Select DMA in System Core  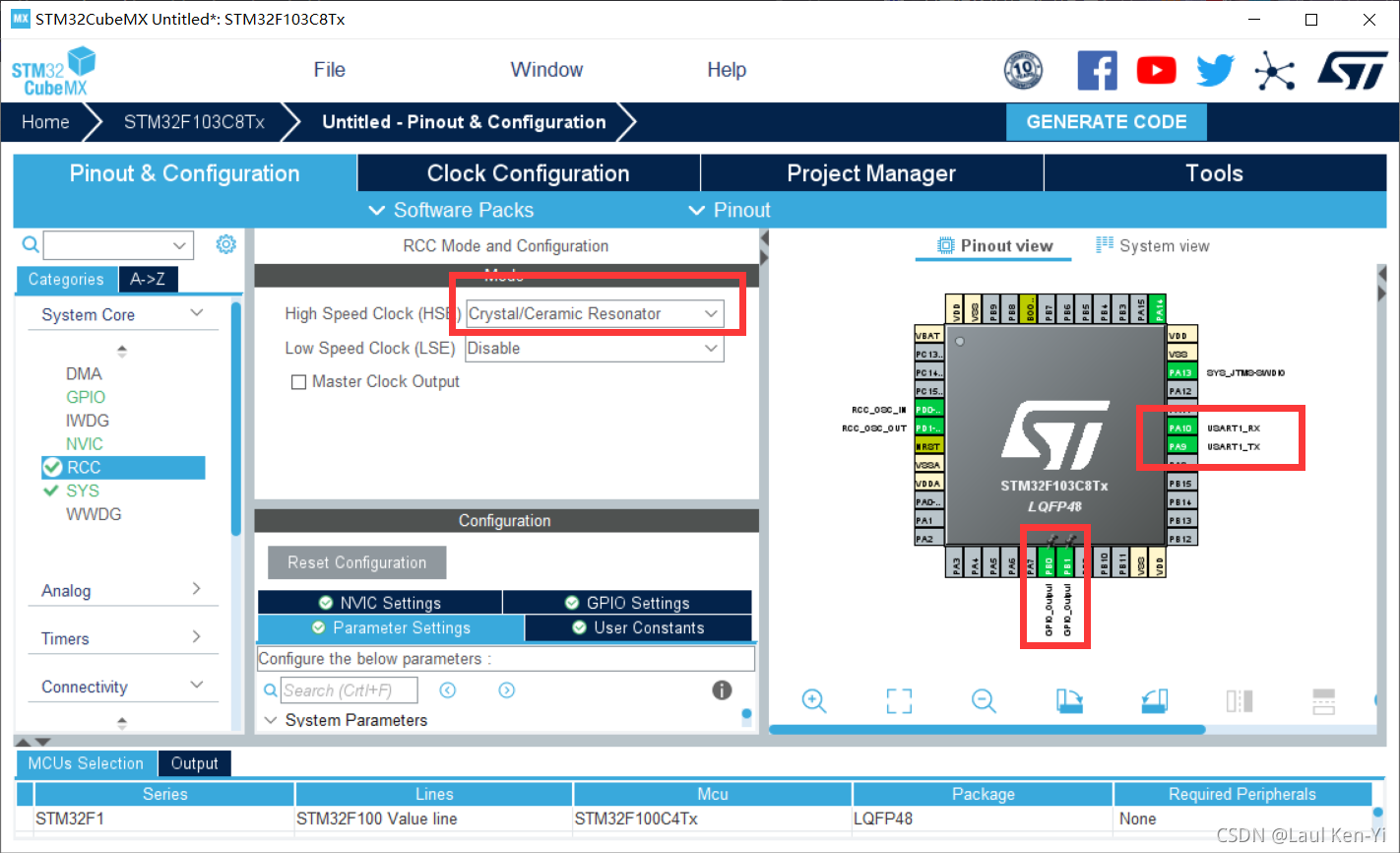(x=84, y=373)
